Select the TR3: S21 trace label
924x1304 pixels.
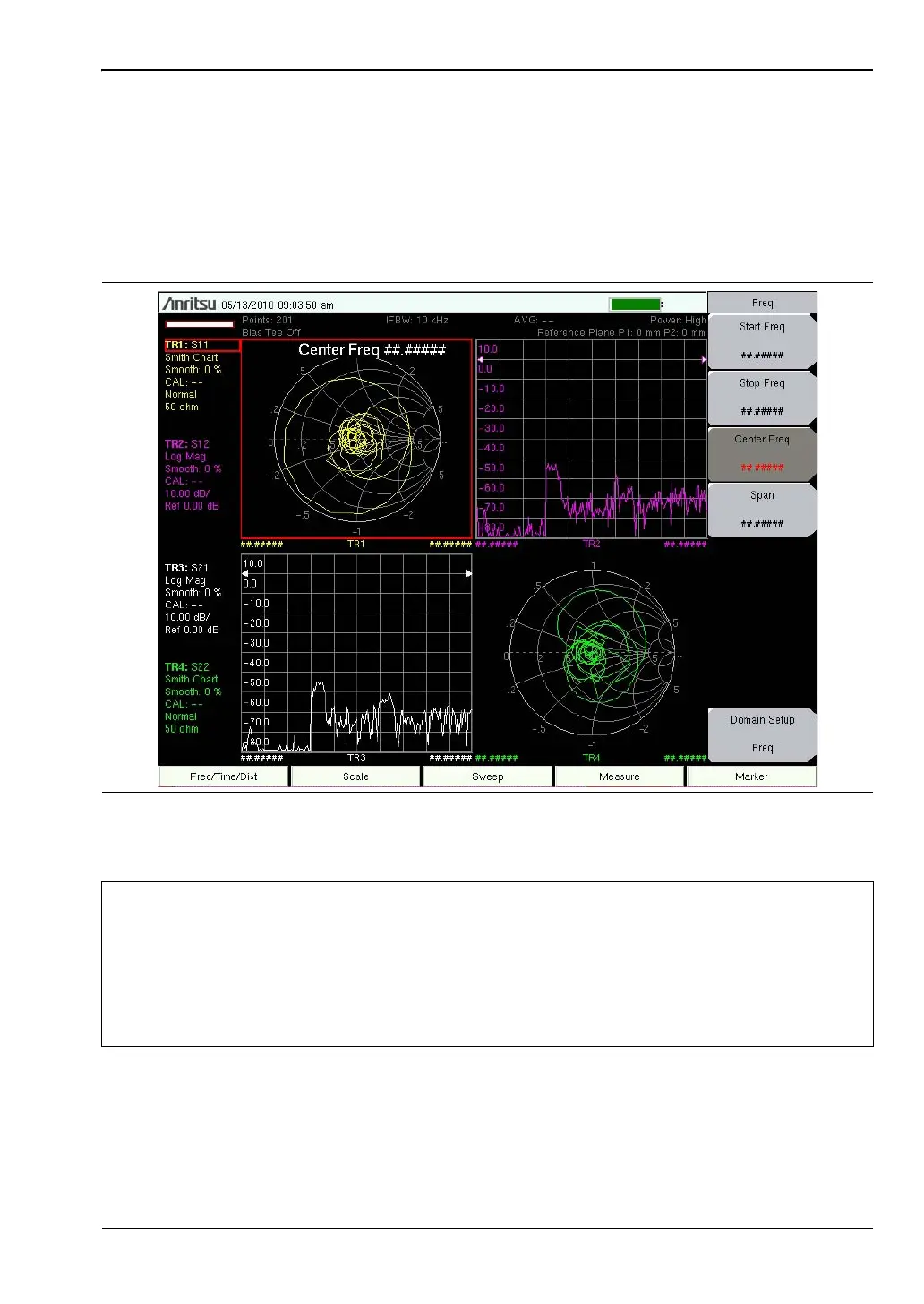(x=186, y=568)
